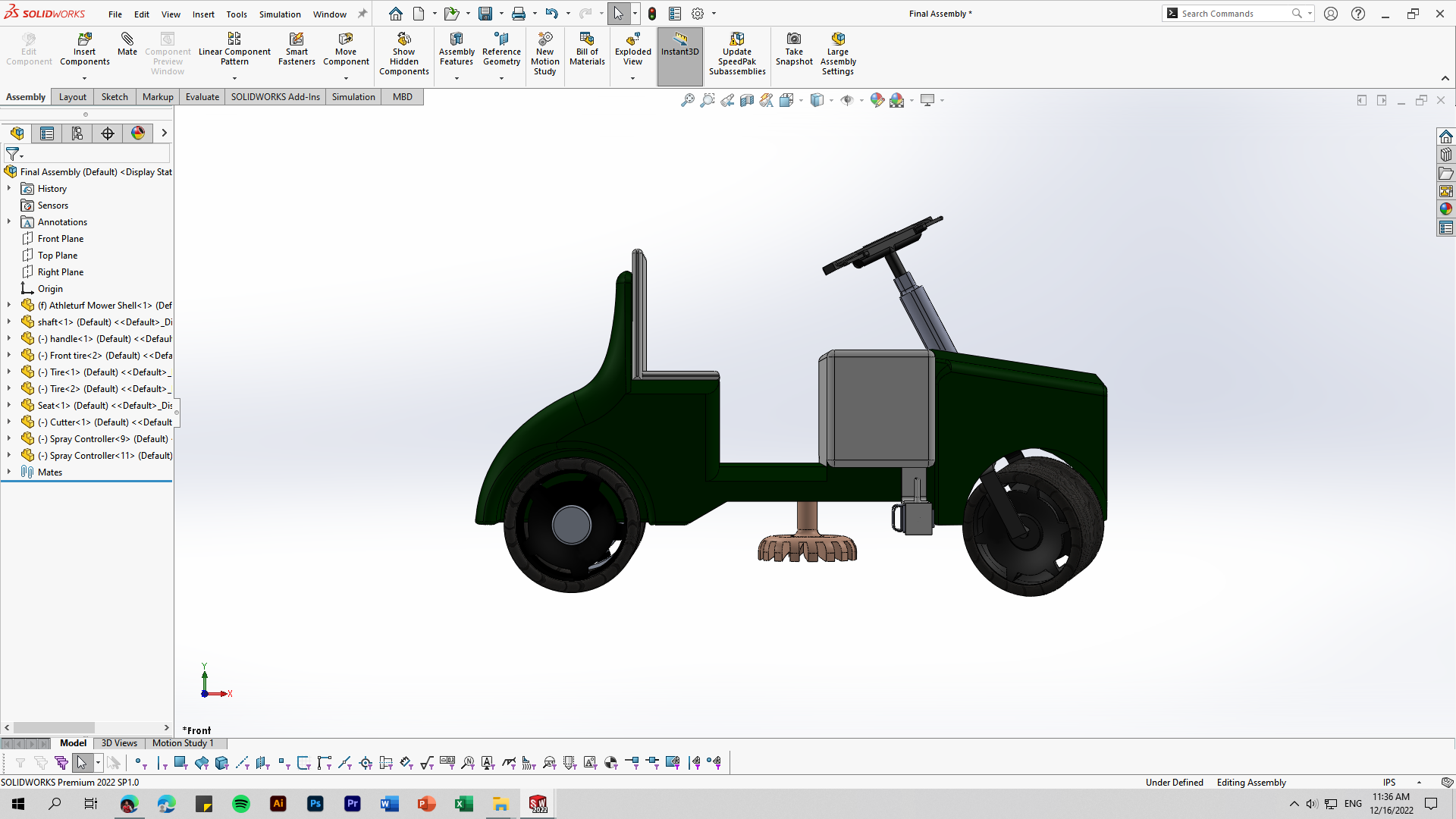
Task: Toggle the Filter Faces button
Action: (x=180, y=762)
